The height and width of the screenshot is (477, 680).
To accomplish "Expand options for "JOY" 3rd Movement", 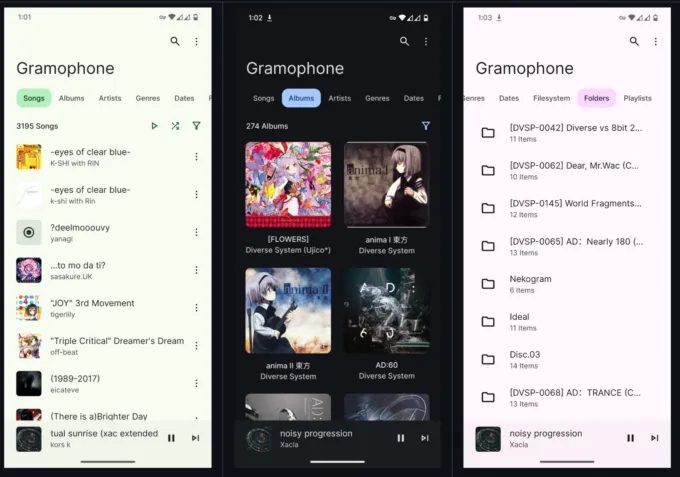I will tap(196, 308).
